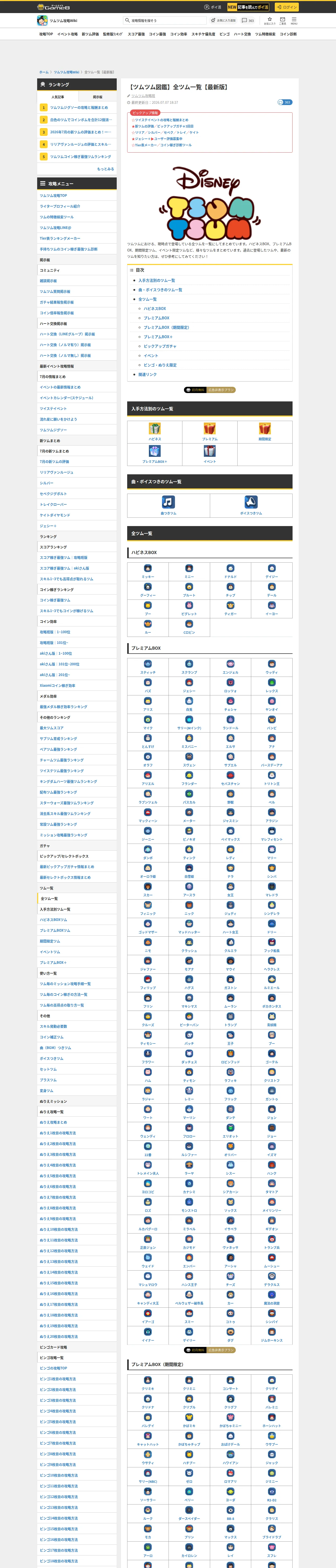Open スコア最強 in the top navigation
The image size is (336, 1568).
136,34
